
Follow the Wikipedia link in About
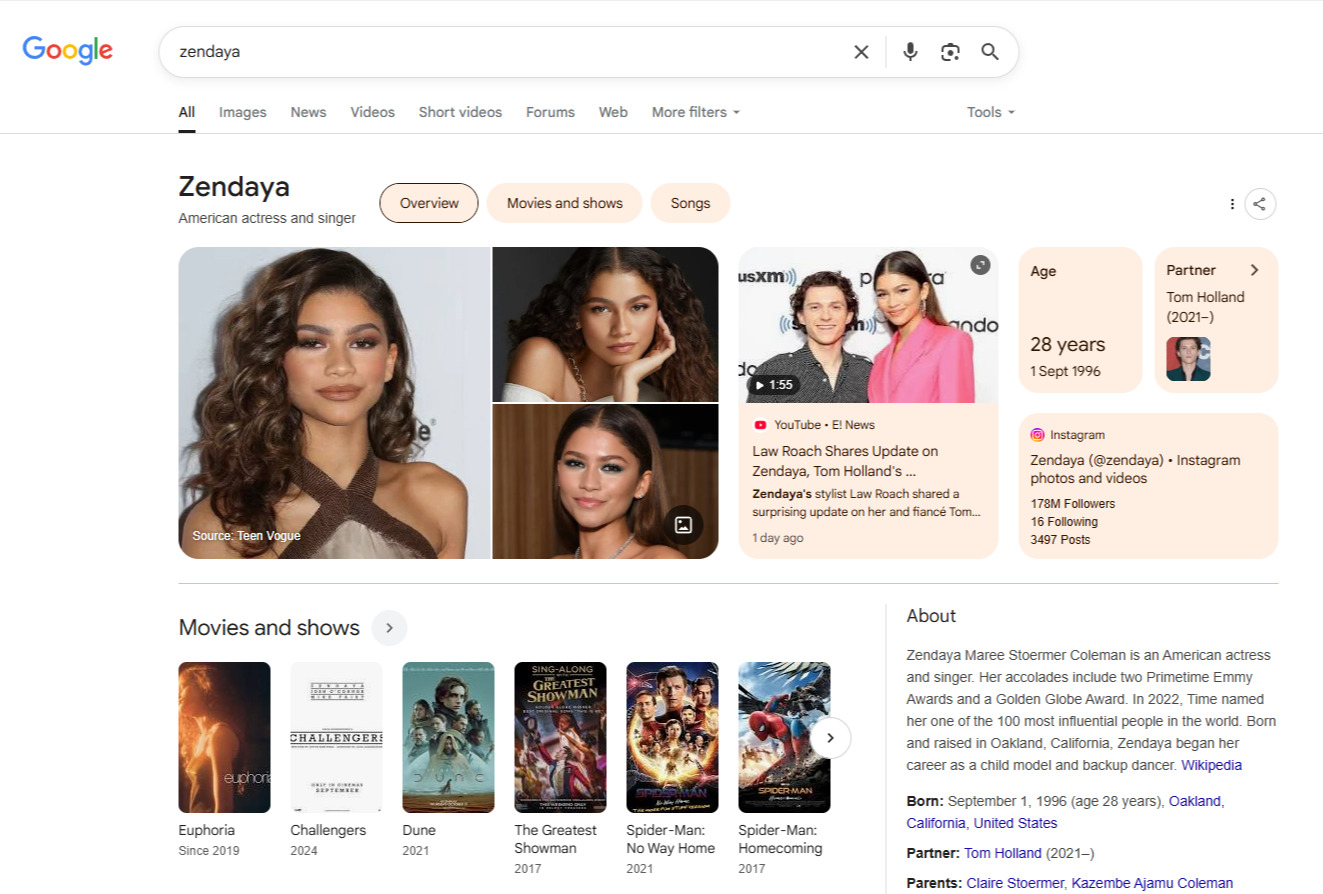point(1211,765)
